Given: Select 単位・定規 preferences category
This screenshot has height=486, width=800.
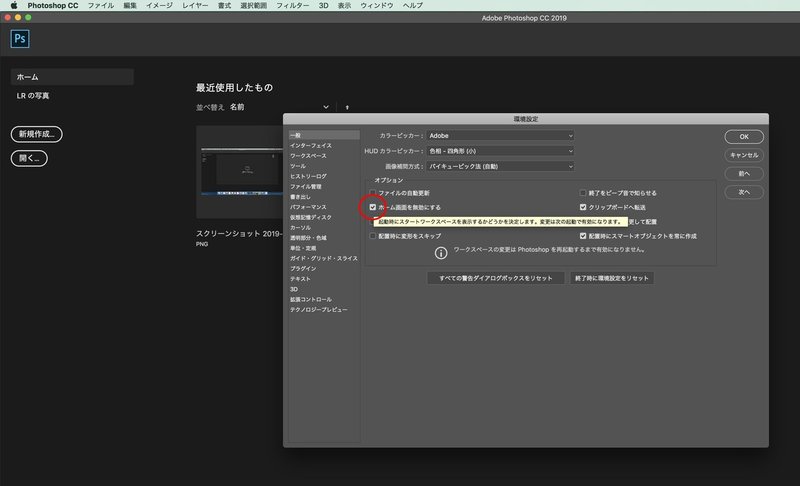Looking at the screenshot, I should [x=303, y=248].
